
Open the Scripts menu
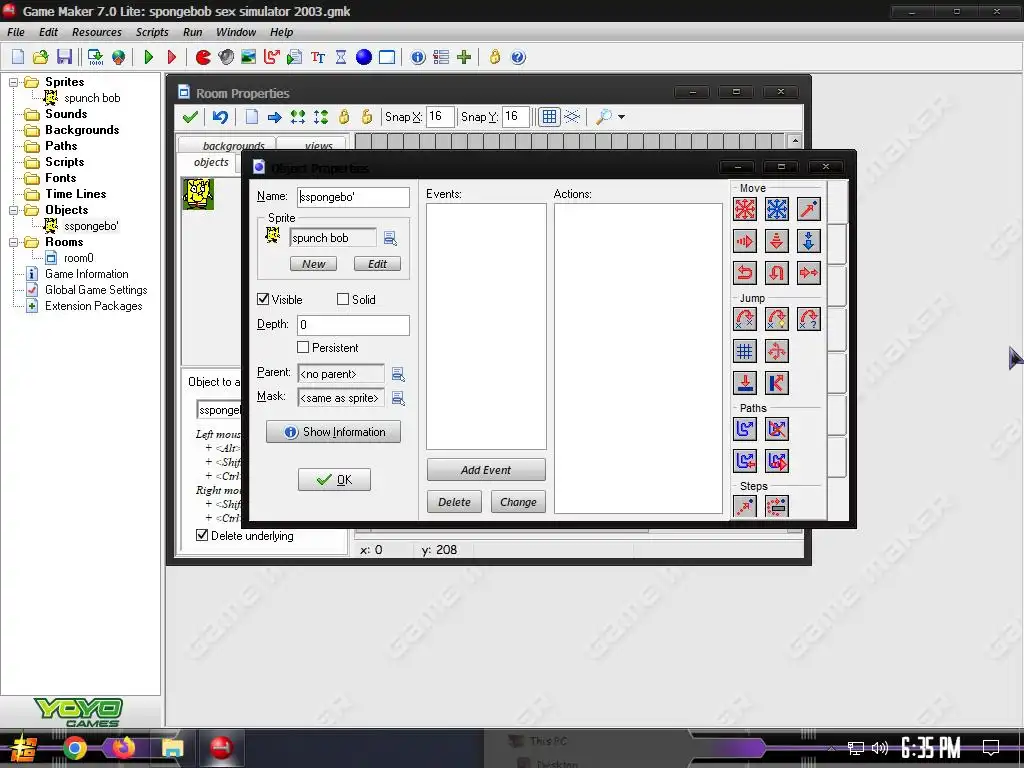pyautogui.click(x=152, y=32)
